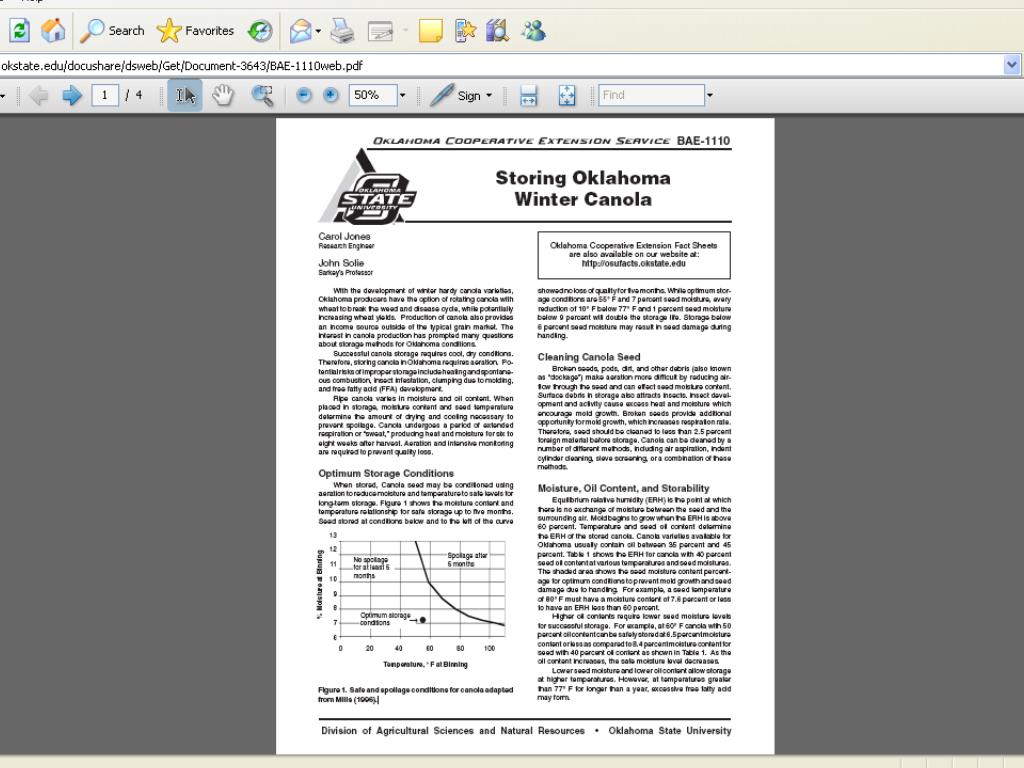Click the author name "Carol Jones"
This screenshot has height=768, width=1024.
[344, 236]
